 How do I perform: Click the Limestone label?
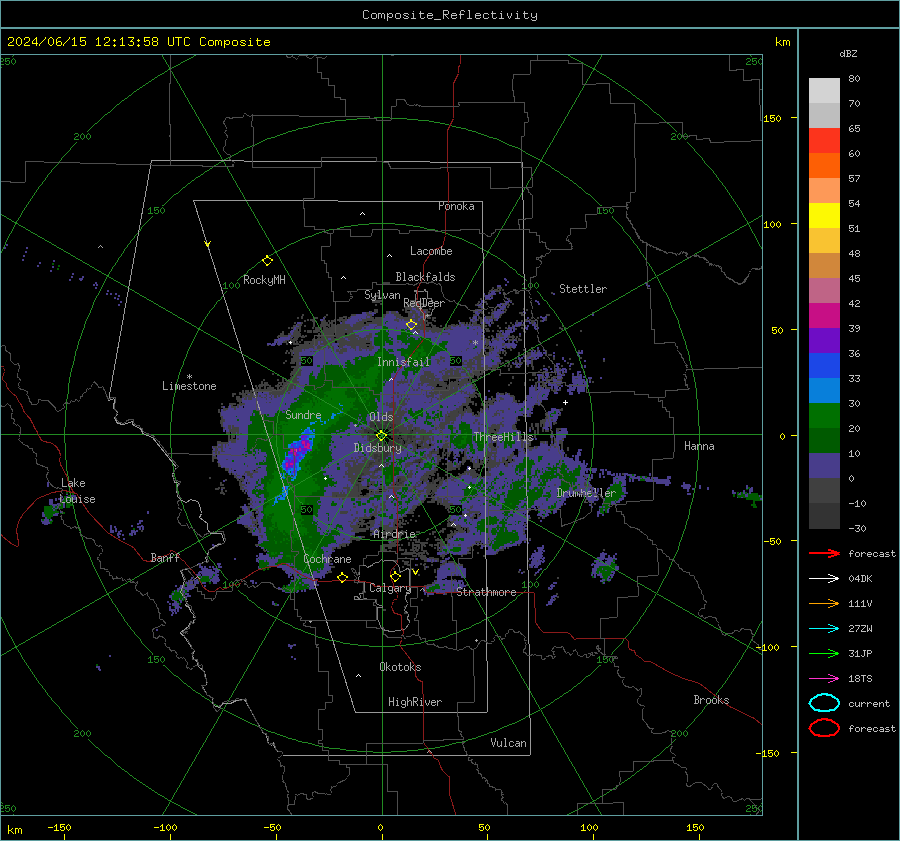pyautogui.click(x=189, y=386)
